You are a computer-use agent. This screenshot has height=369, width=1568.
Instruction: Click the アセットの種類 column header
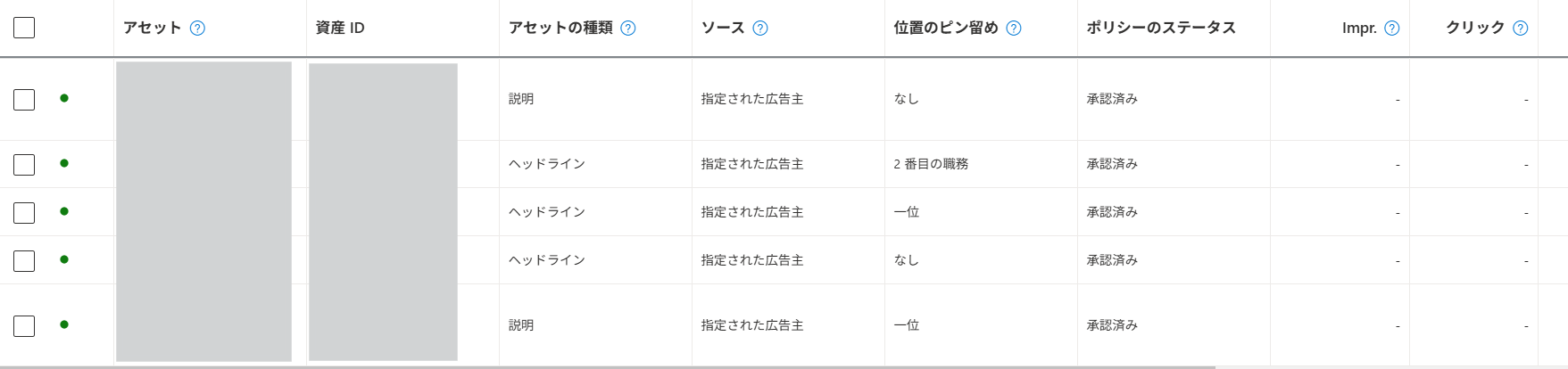tap(560, 29)
